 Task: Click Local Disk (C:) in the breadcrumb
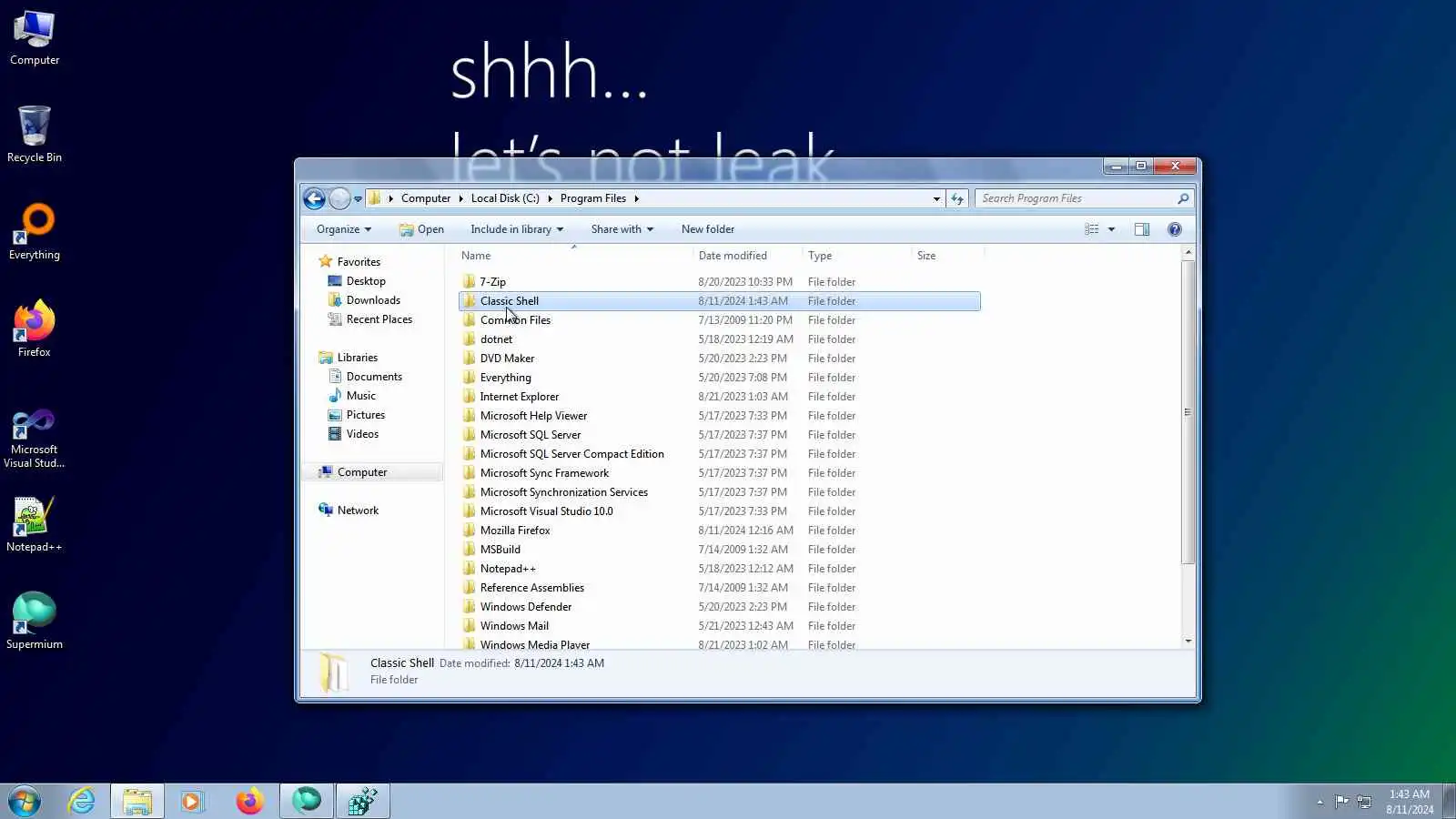(505, 198)
